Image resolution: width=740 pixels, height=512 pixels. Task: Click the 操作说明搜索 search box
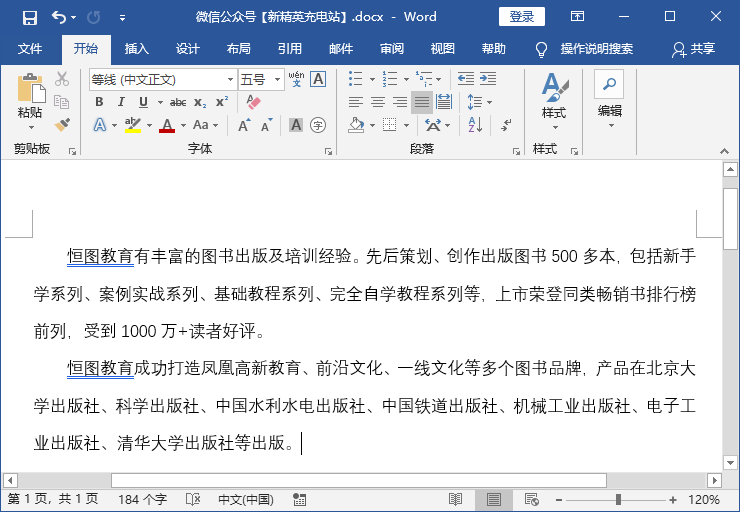tap(597, 49)
